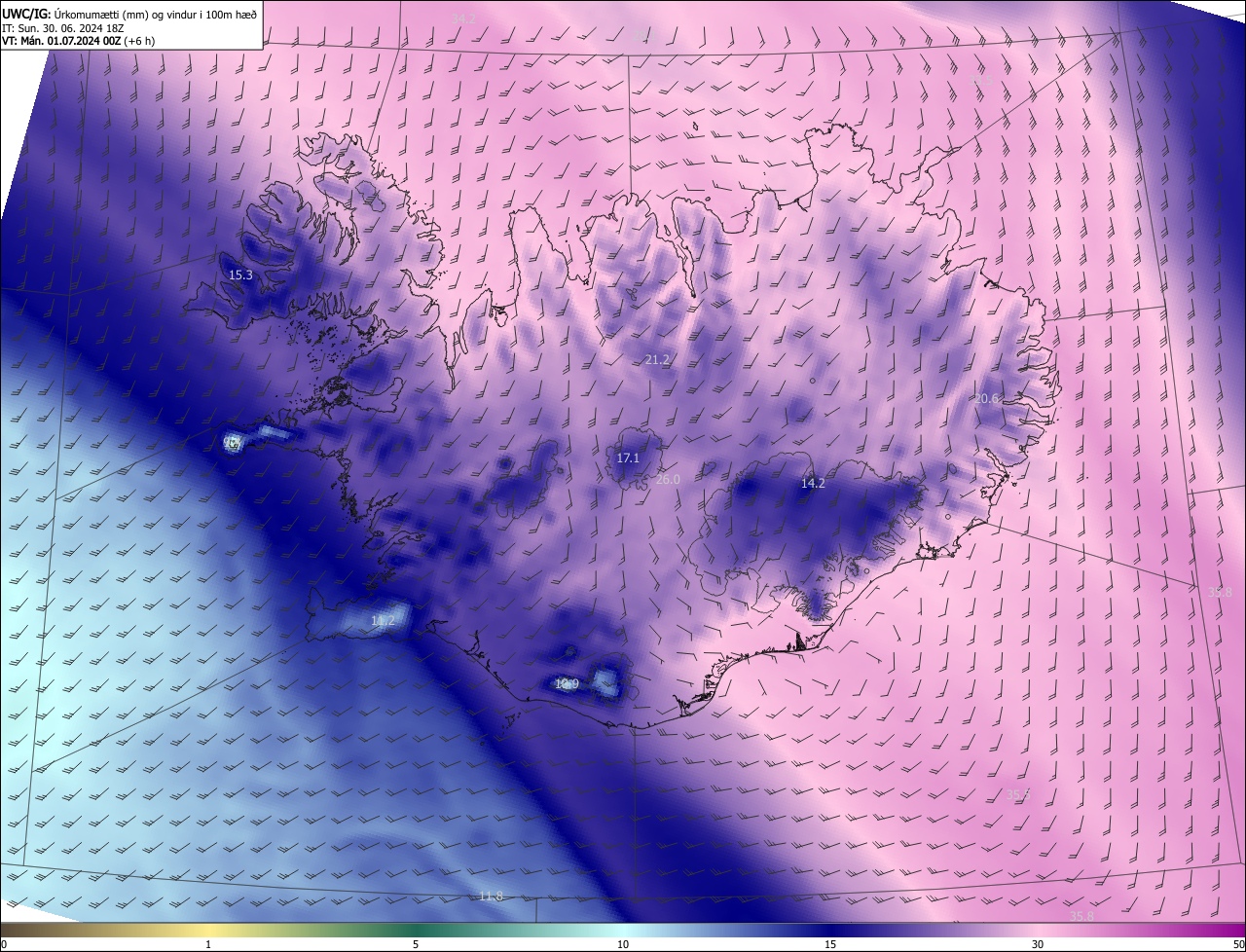This screenshot has height=952, width=1246.
Task: Click the 1 tick label on the colour scale
Action: [x=208, y=944]
